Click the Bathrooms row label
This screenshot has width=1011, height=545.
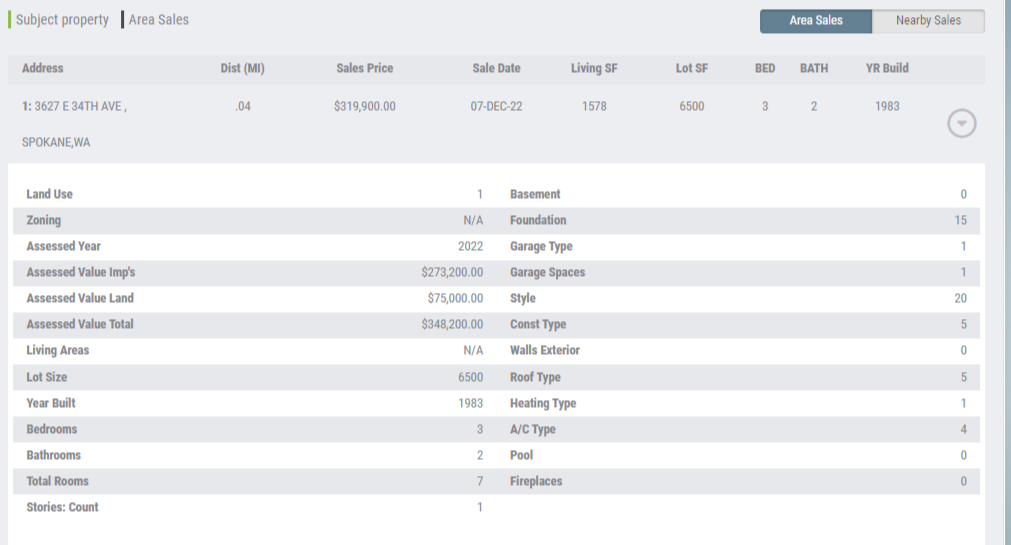(54, 455)
